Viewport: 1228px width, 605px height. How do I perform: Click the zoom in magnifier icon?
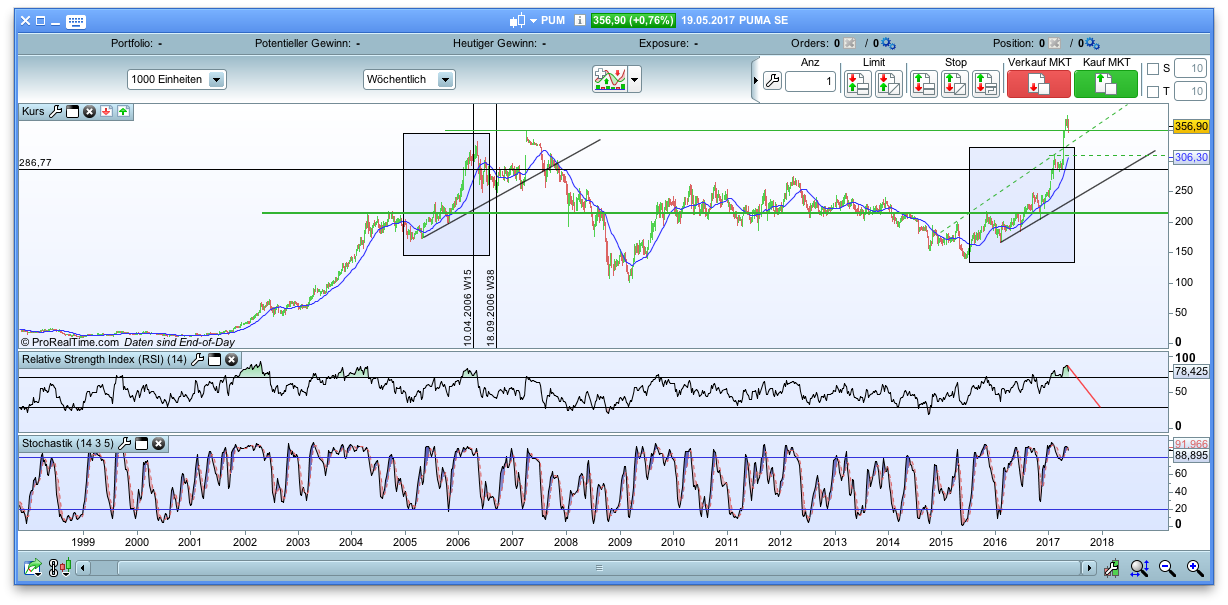(x=1194, y=568)
